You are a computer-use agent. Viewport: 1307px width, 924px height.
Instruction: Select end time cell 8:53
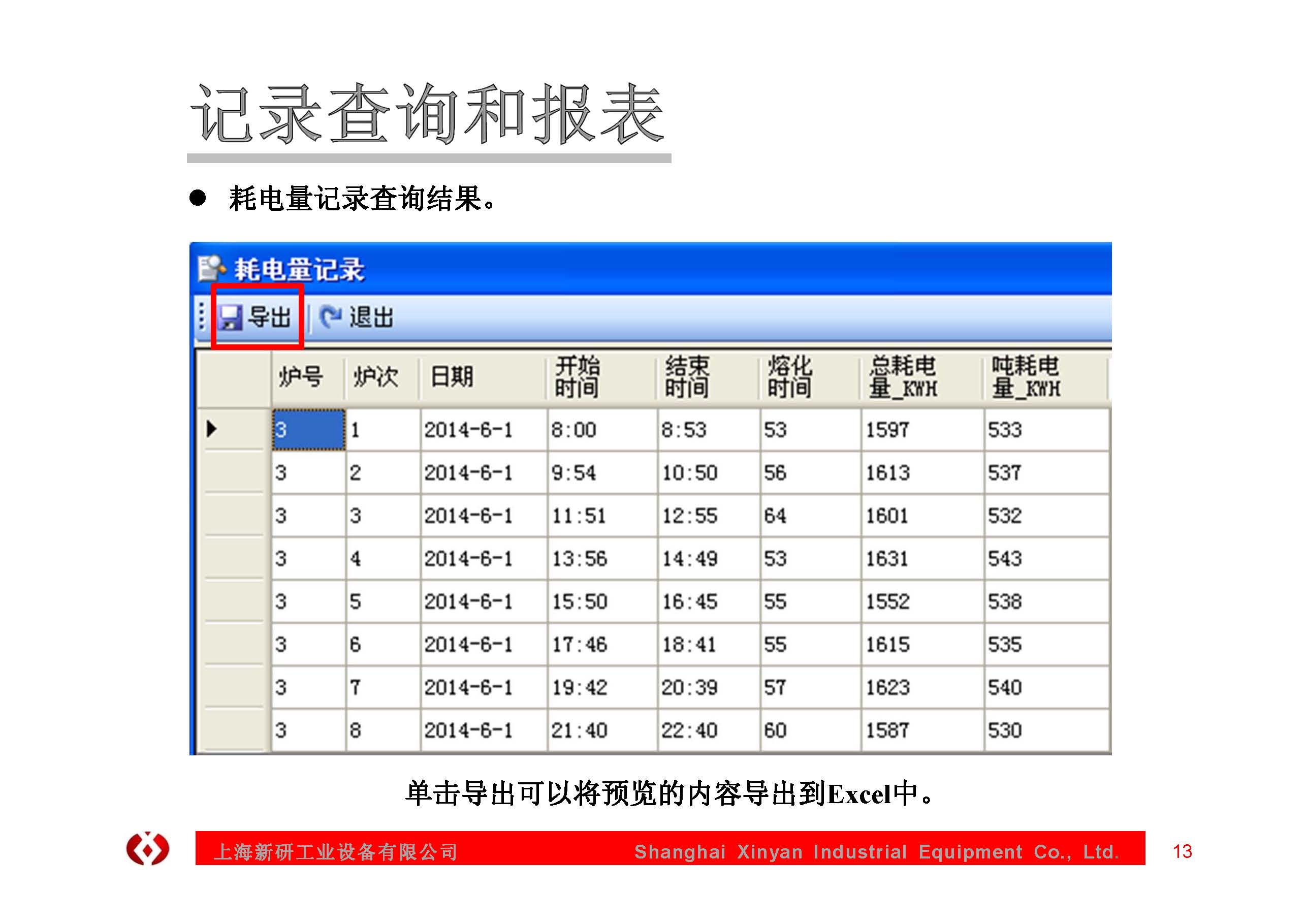pyautogui.click(x=709, y=430)
